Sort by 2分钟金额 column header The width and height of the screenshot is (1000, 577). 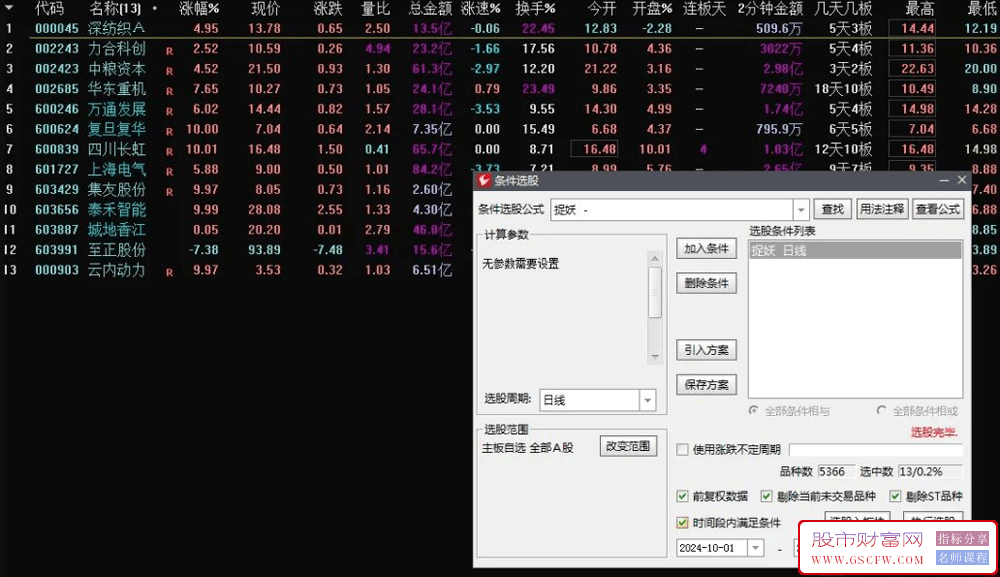pyautogui.click(x=770, y=8)
